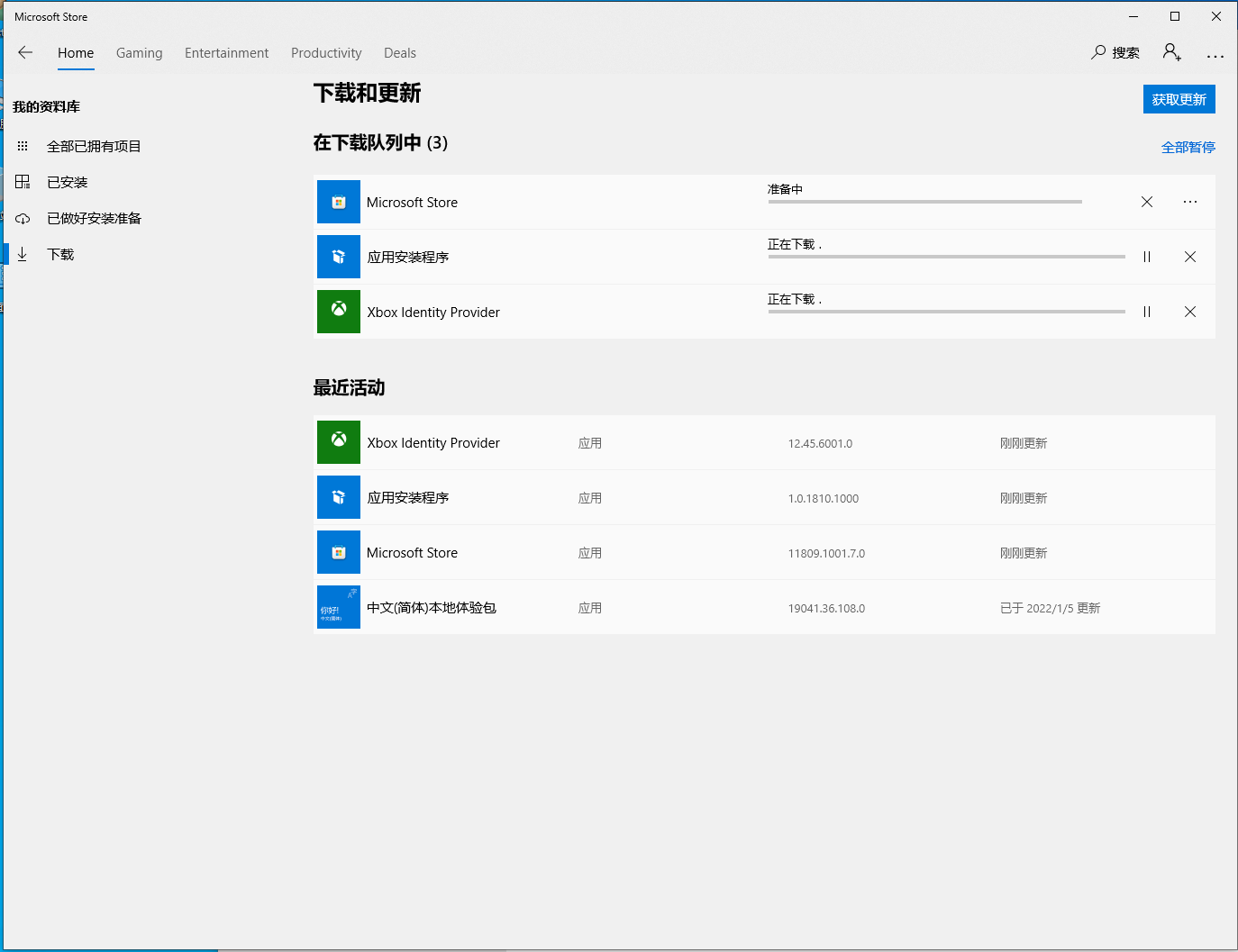The width and height of the screenshot is (1238, 952).
Task: Maximize the Microsoft Store window
Action: [1175, 16]
